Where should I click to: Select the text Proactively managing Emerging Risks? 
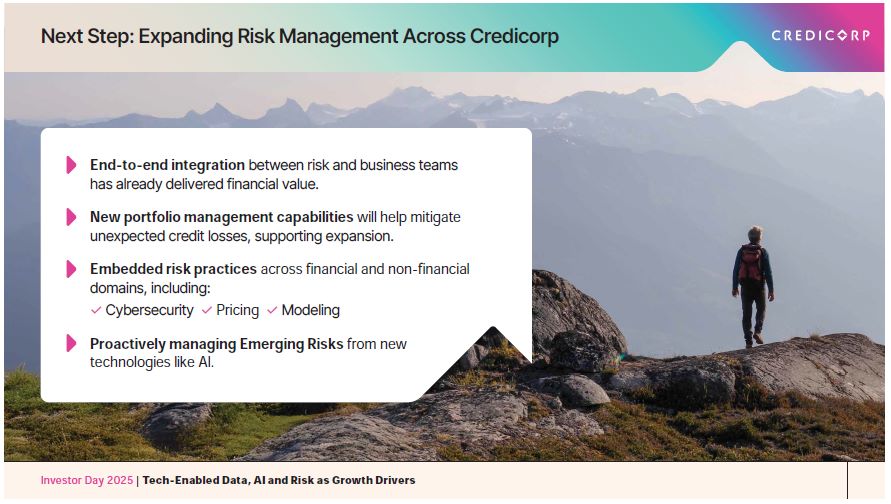(x=216, y=344)
